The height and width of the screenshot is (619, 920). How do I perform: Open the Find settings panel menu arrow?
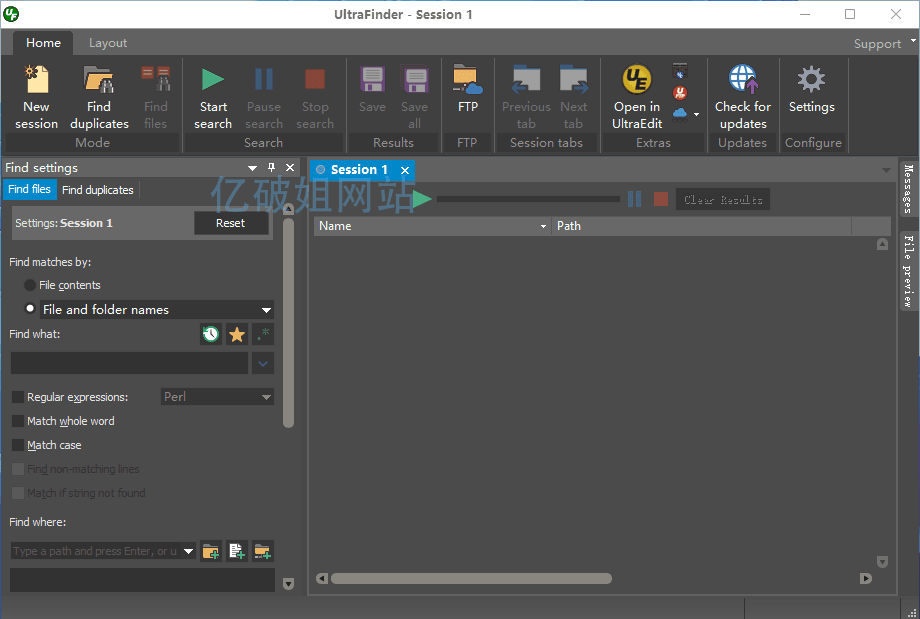[252, 168]
